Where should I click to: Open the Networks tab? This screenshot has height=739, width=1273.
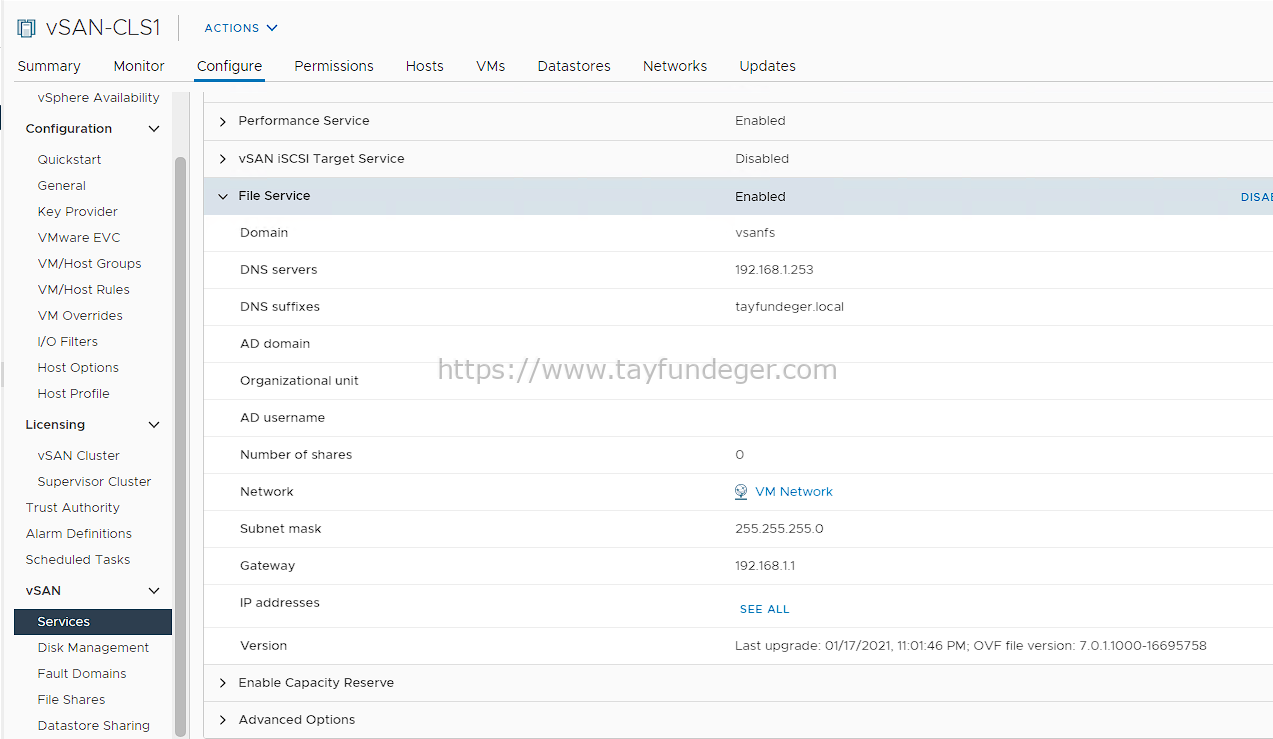[x=675, y=66]
